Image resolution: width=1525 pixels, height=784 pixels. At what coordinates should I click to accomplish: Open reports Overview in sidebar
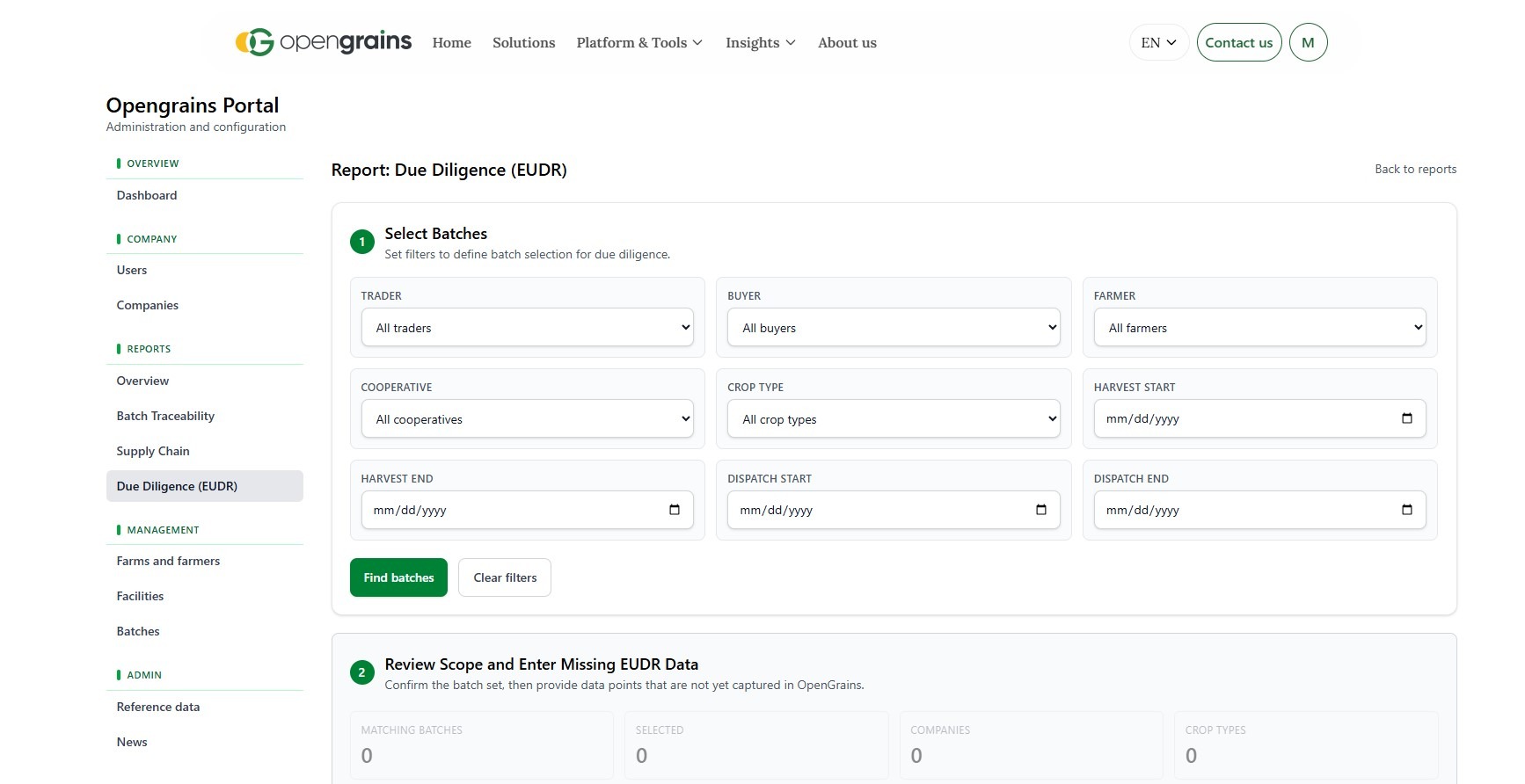coord(204,381)
